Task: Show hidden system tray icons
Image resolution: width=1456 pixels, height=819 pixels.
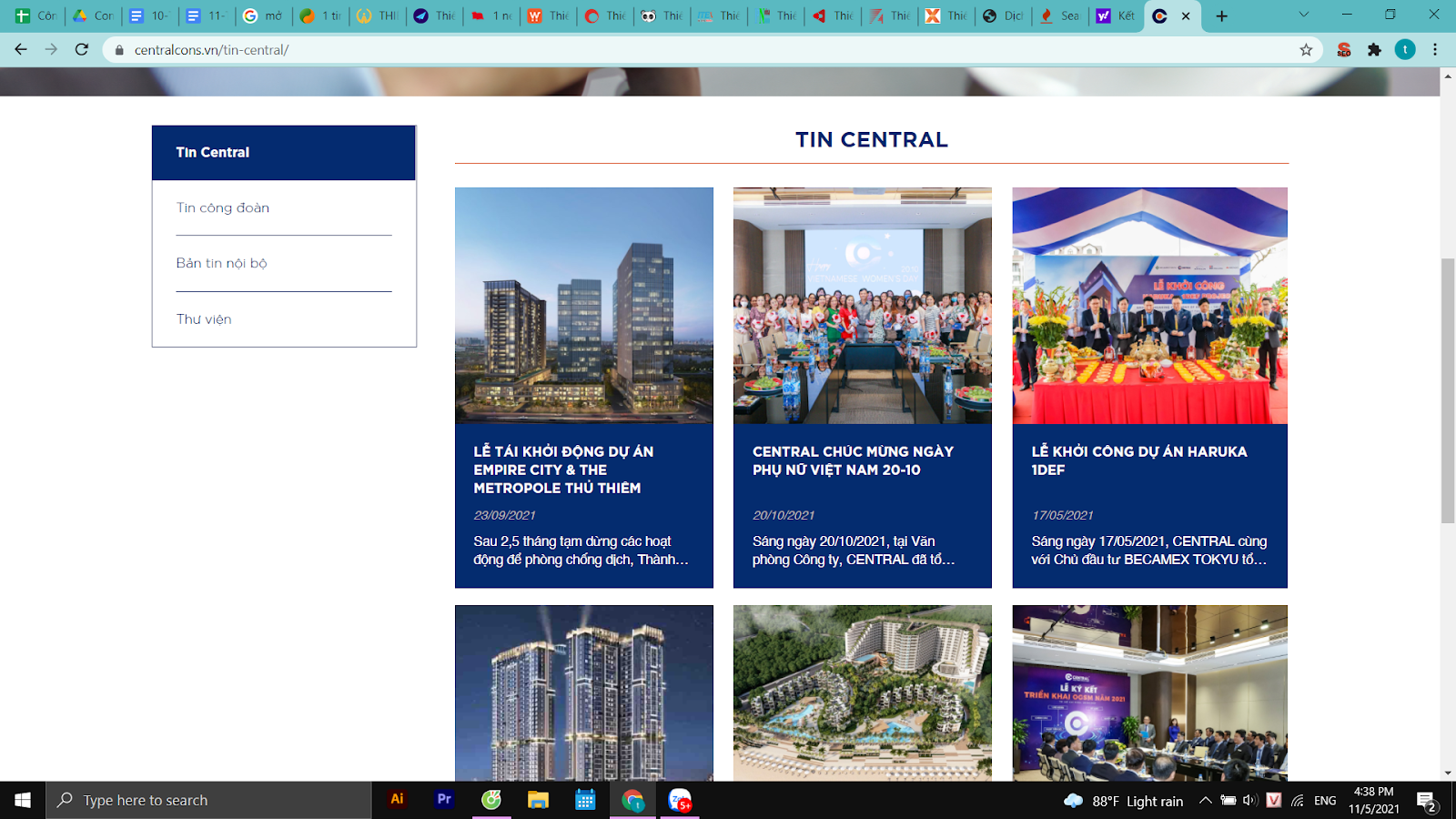Action: point(1205,801)
